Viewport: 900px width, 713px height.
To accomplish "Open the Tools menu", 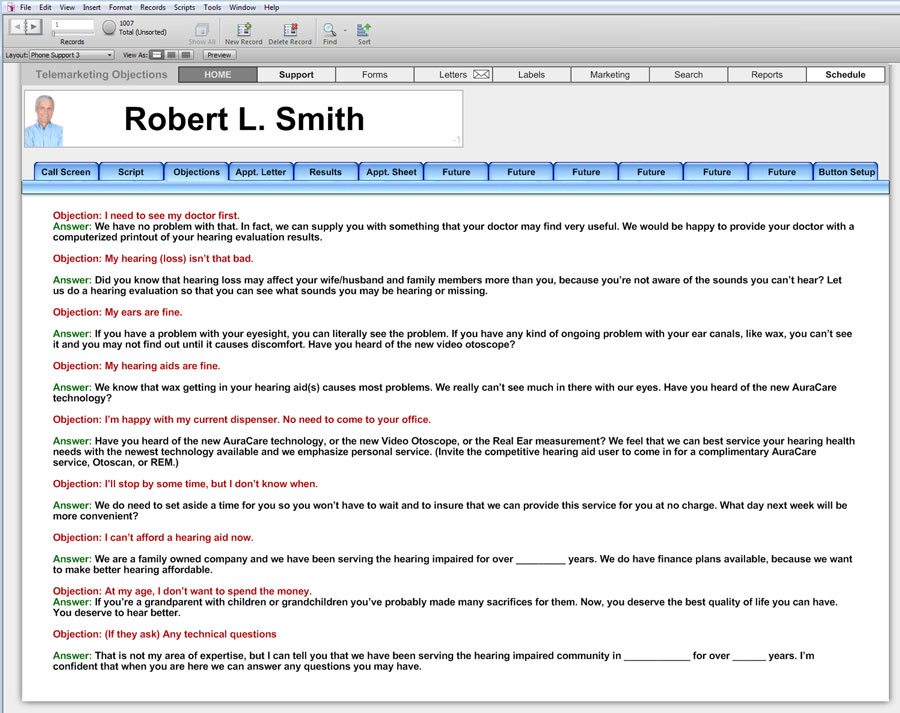I will click(x=212, y=7).
